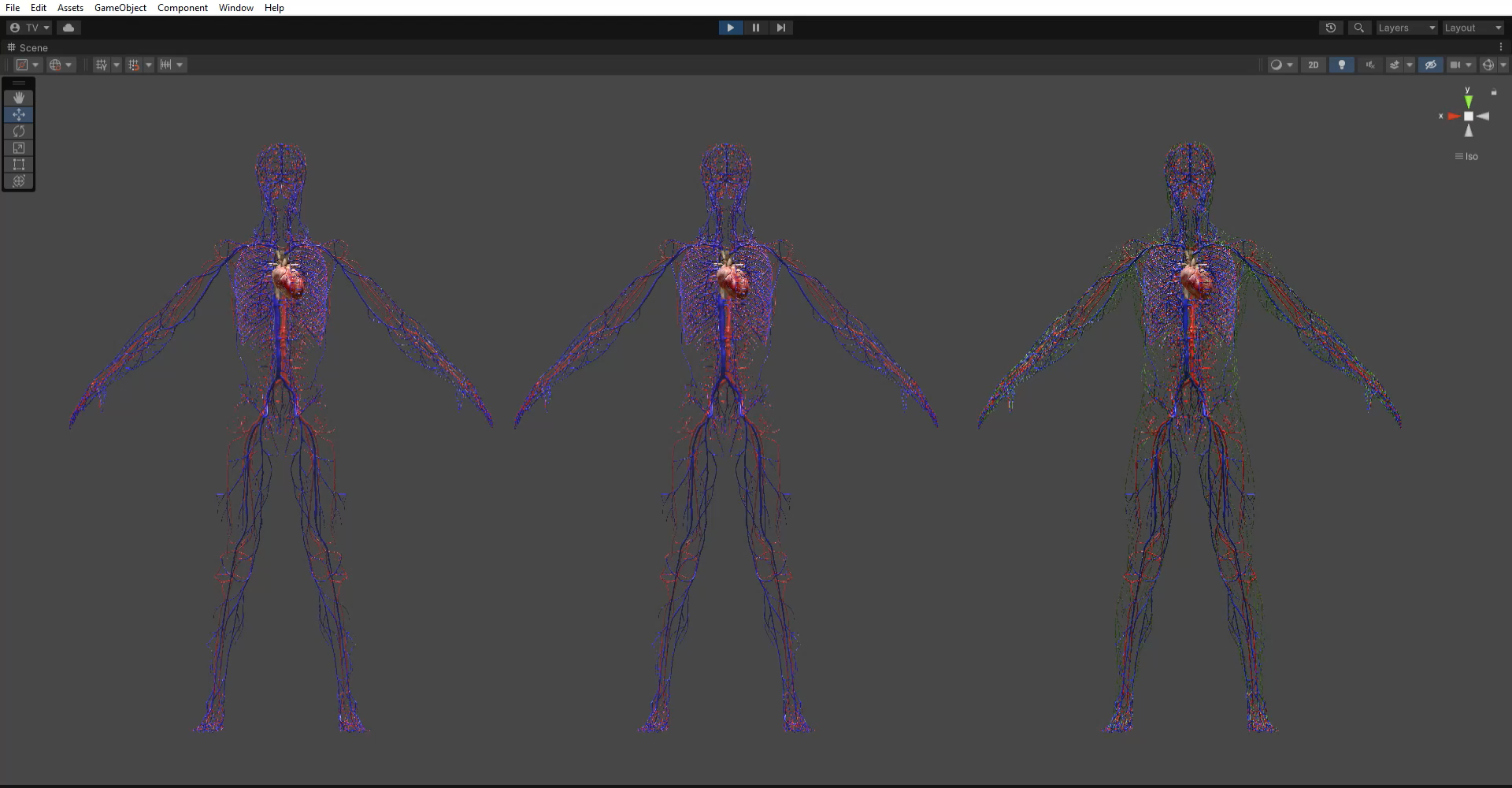Screen dimensions: 1512x788
Task: Click the Iso projection label
Action: click(1470, 157)
